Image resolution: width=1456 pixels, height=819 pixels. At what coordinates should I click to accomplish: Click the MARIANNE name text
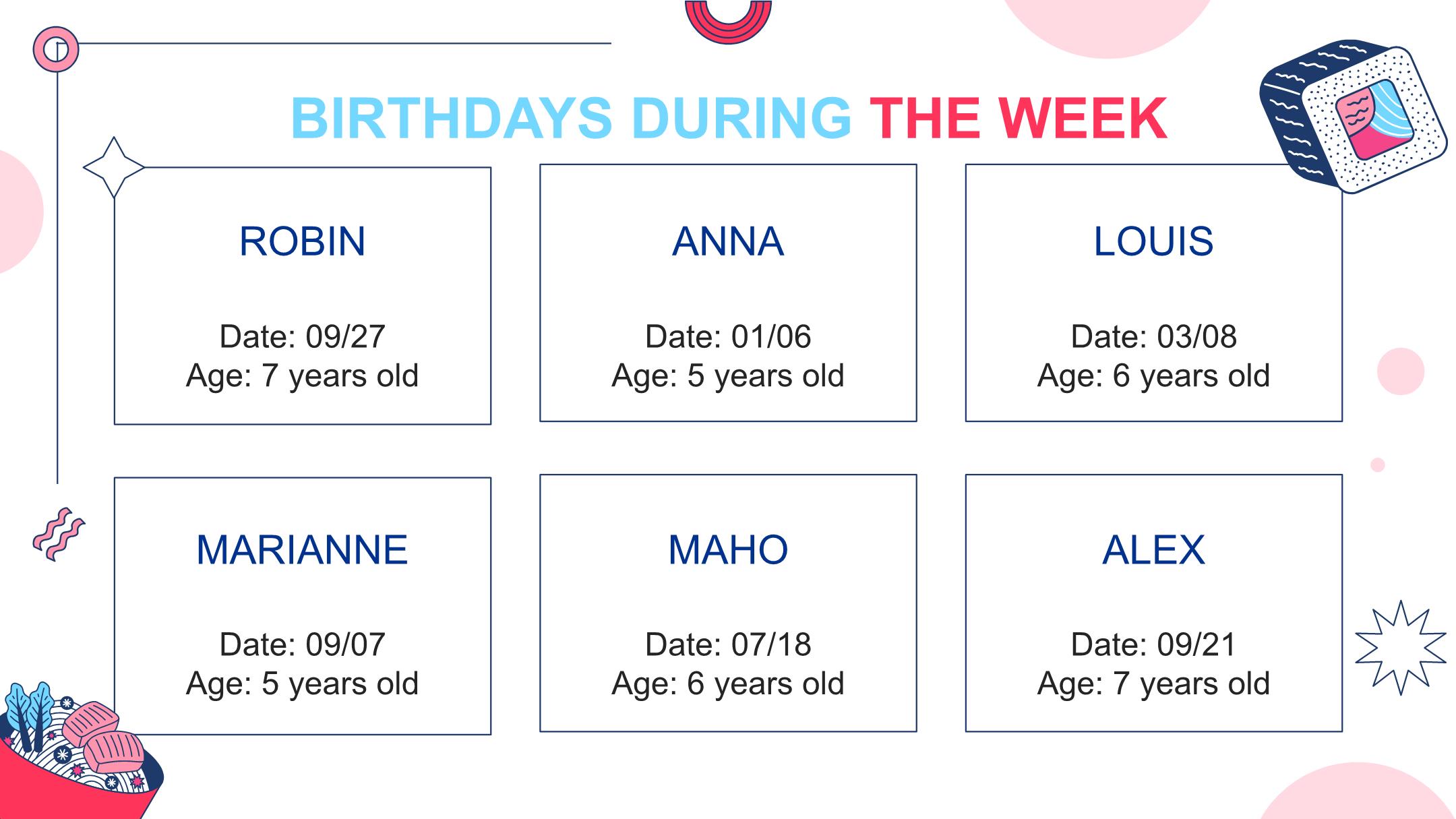point(303,549)
